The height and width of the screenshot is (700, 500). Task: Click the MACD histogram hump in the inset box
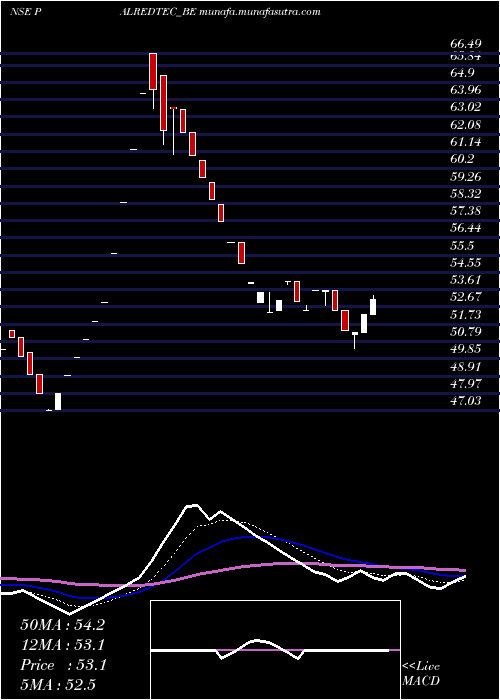[x=258, y=645]
